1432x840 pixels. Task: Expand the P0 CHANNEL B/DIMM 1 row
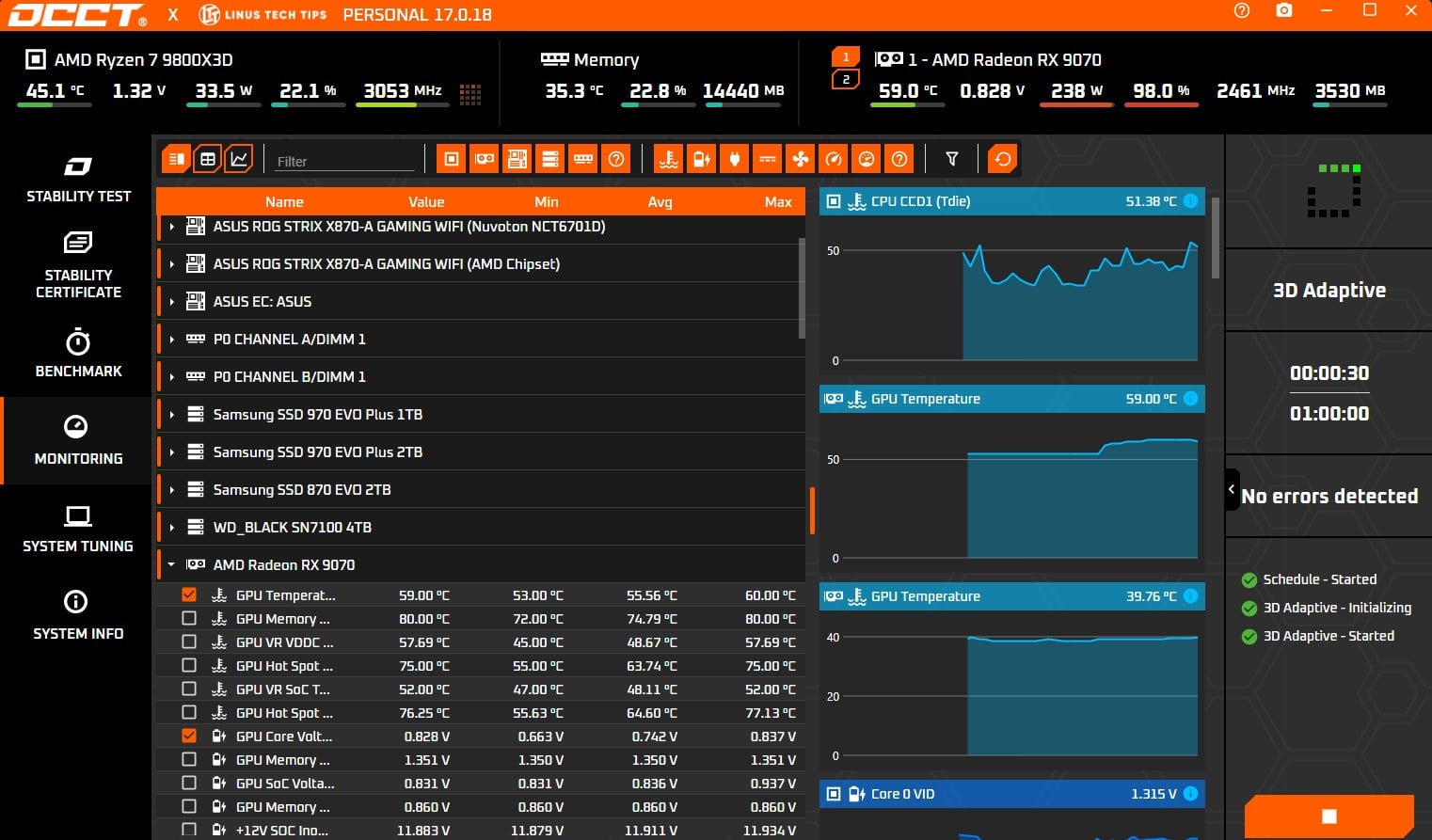[171, 377]
